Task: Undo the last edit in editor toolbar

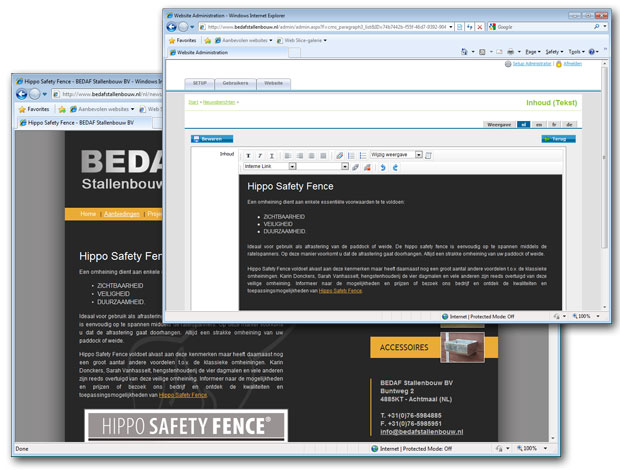Action: (383, 167)
